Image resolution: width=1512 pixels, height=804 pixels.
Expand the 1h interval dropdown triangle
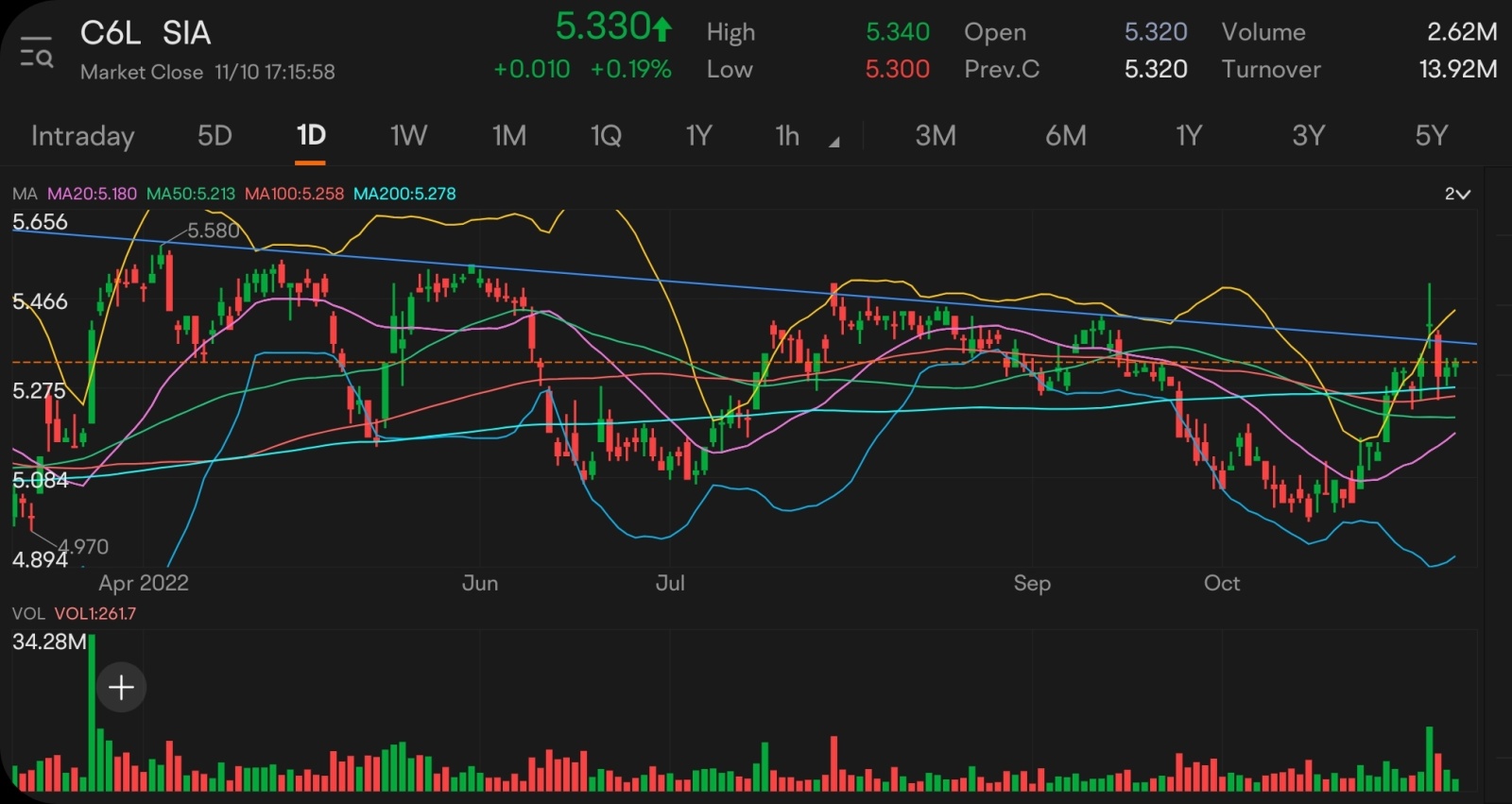833,143
